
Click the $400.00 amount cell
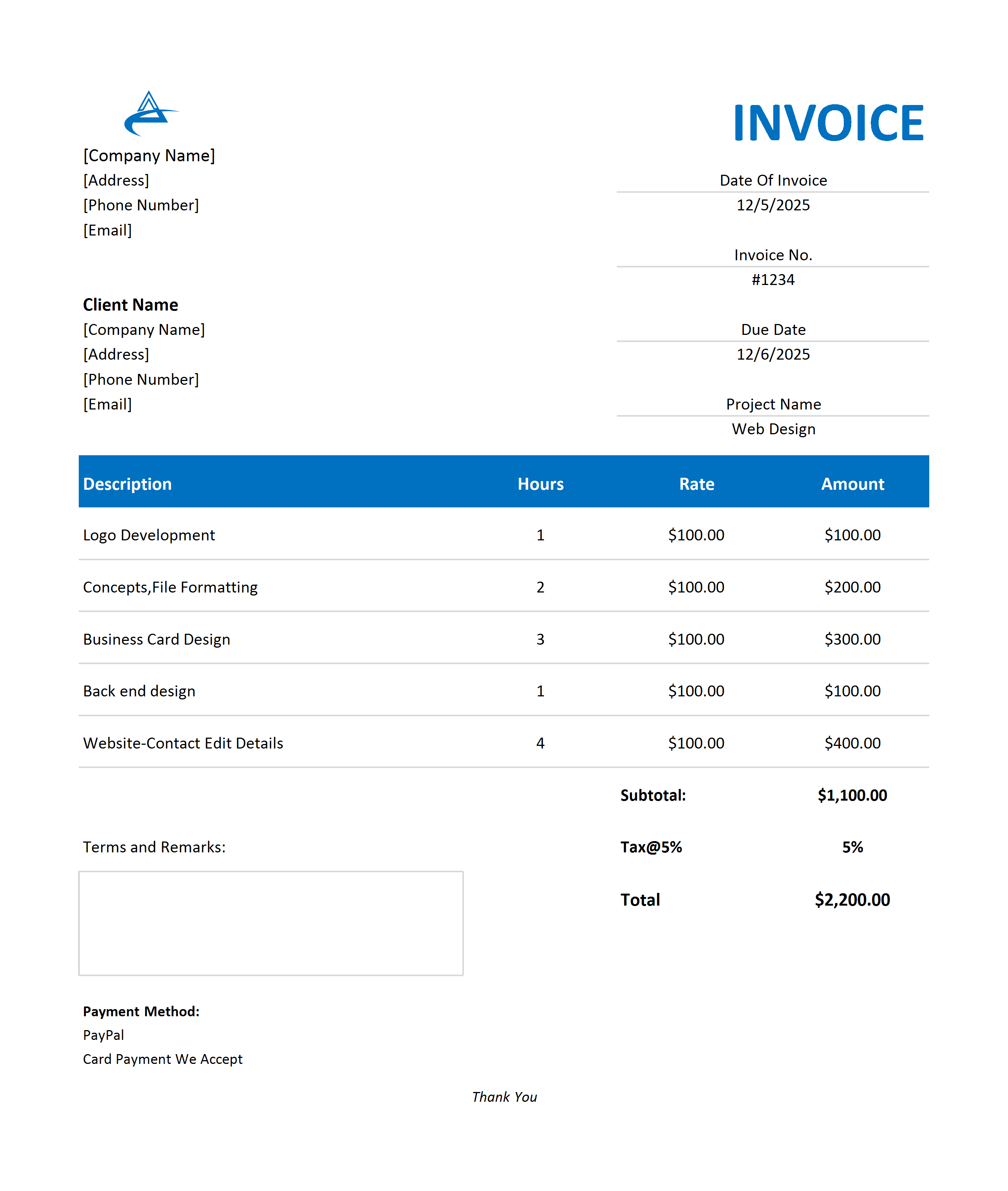[x=852, y=743]
